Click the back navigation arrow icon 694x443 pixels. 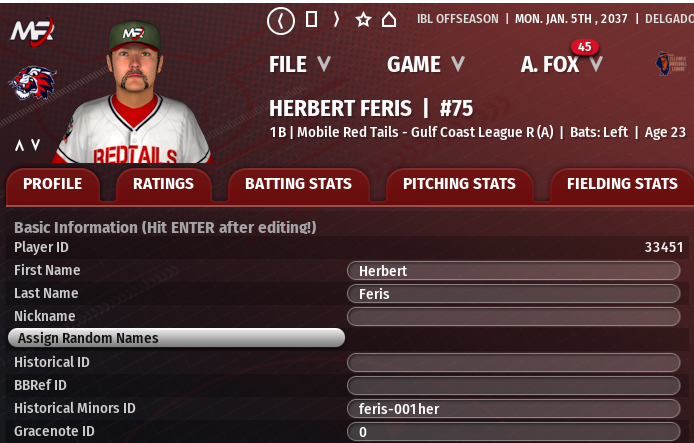pyautogui.click(x=283, y=19)
